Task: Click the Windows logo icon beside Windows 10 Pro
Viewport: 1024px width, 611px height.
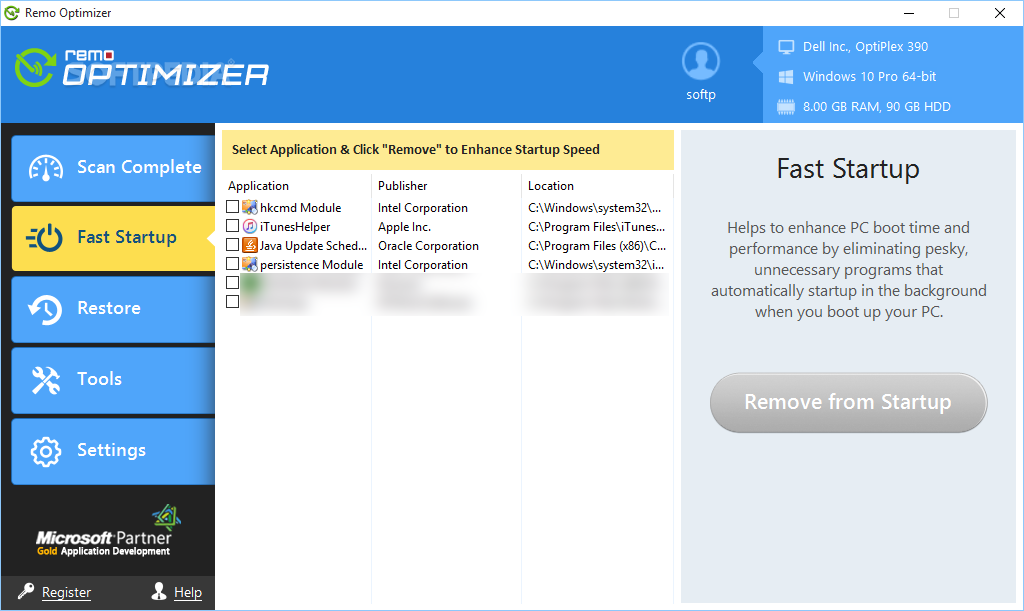Action: click(786, 77)
